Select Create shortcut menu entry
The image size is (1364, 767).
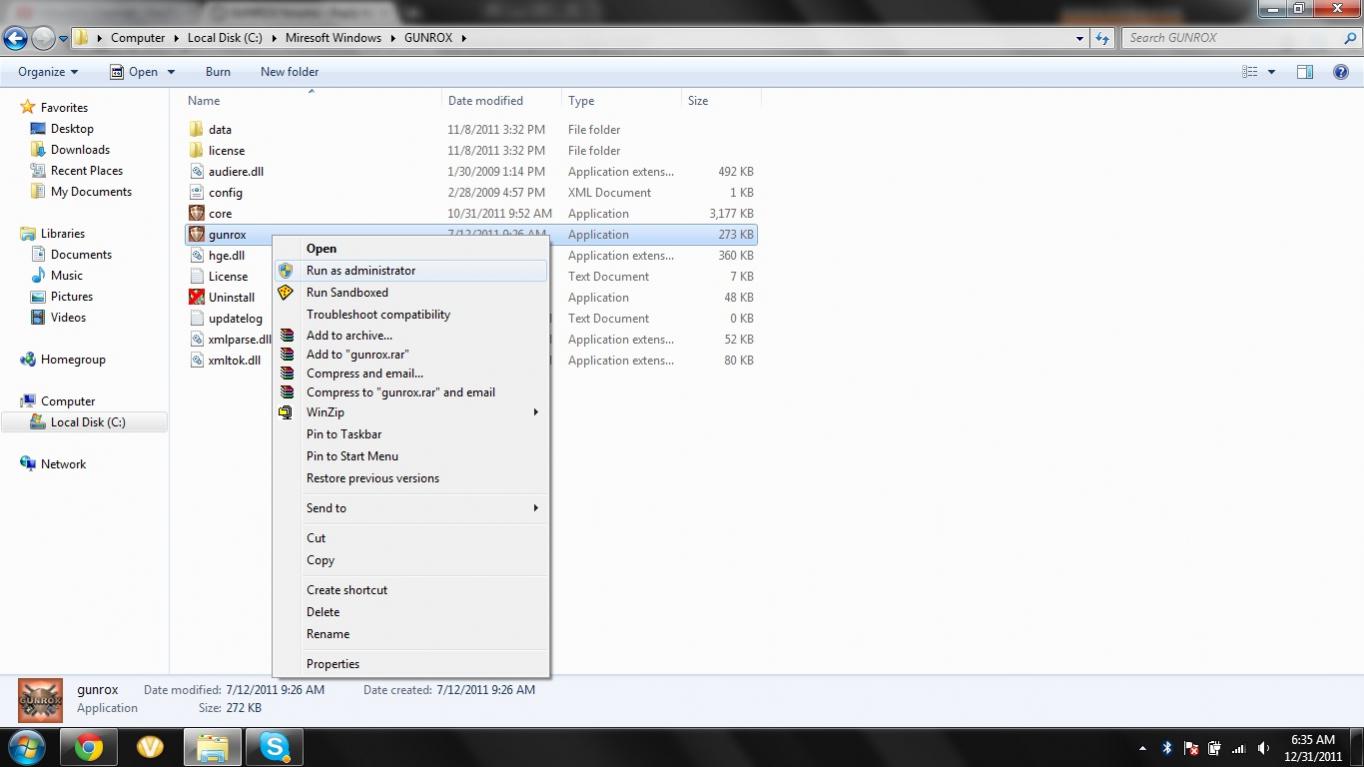point(346,590)
